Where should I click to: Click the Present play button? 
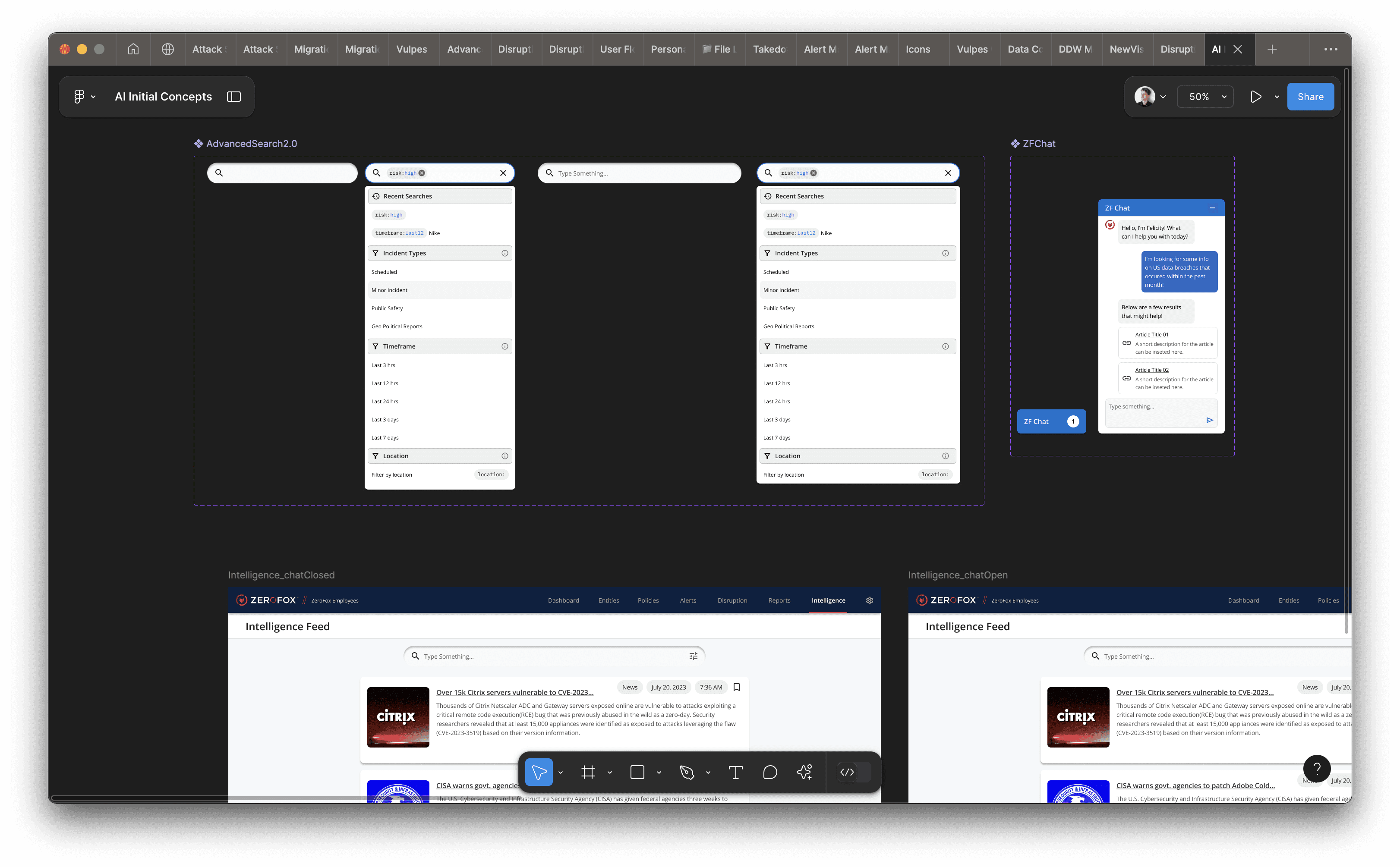1255,97
